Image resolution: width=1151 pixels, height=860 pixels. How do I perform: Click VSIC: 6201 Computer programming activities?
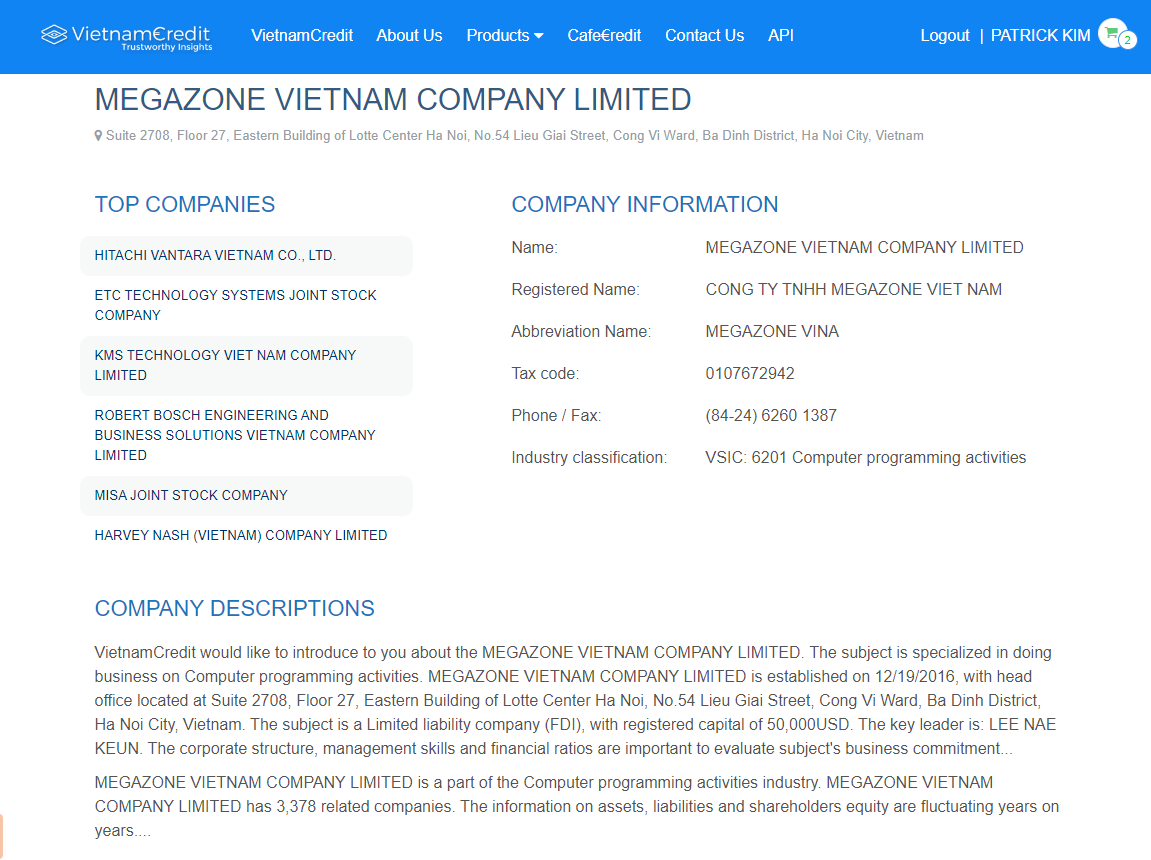pos(865,458)
